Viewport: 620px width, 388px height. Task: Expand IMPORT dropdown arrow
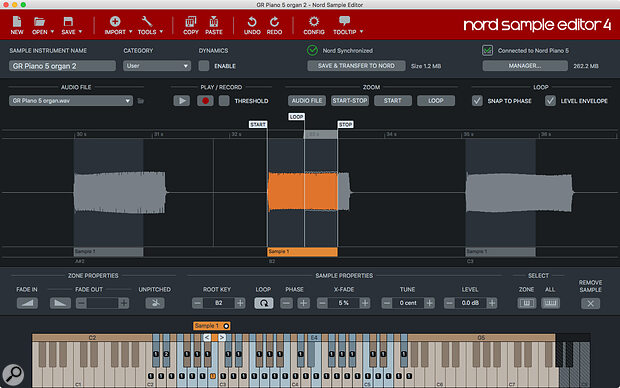(x=130, y=32)
